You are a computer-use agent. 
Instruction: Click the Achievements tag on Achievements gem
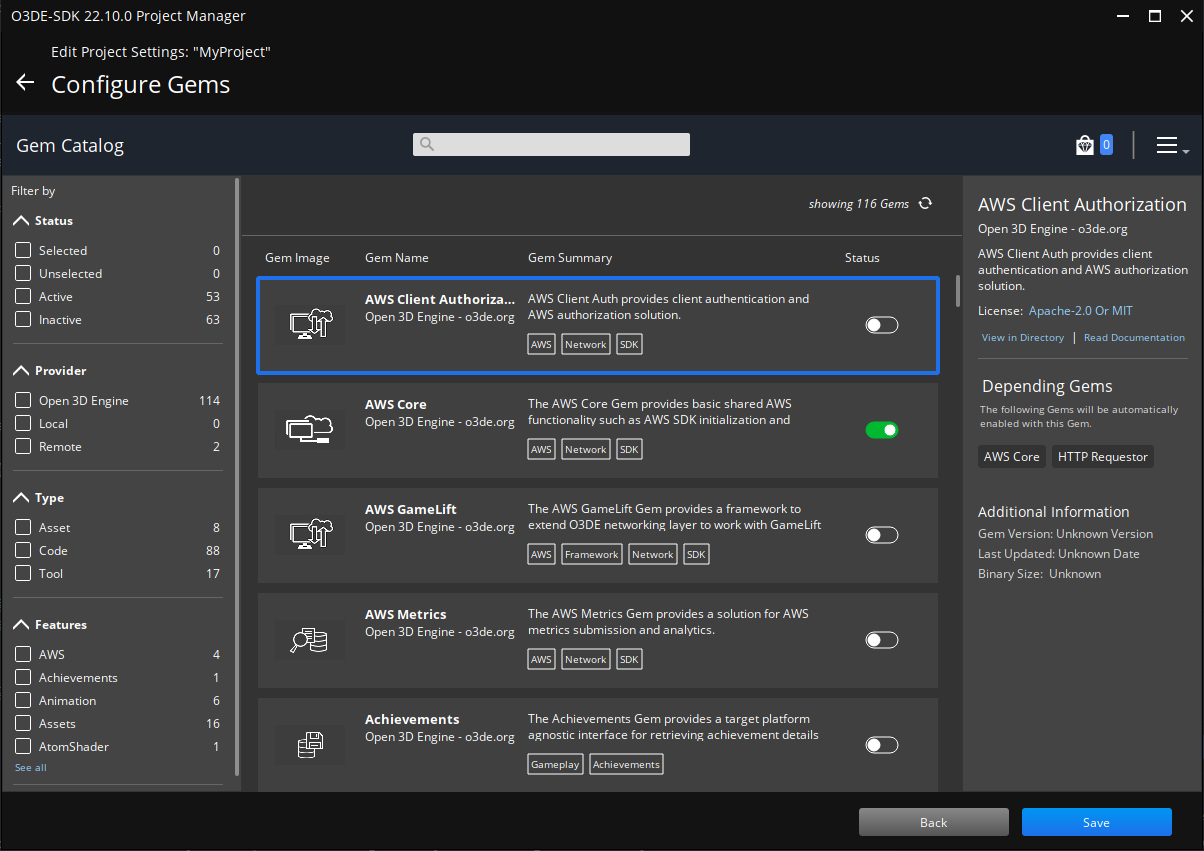pyautogui.click(x=626, y=764)
